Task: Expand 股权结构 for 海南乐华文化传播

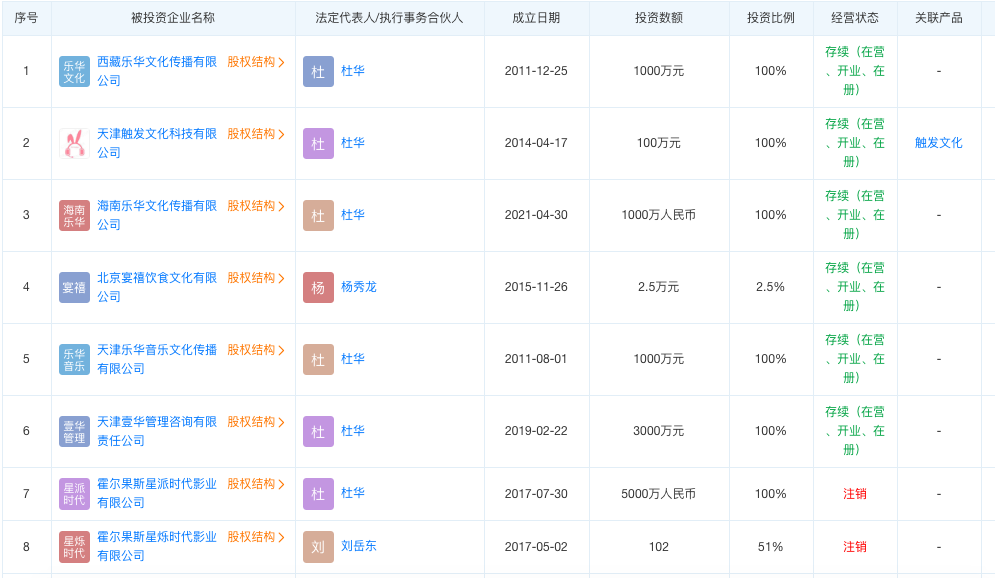Action: (256, 206)
